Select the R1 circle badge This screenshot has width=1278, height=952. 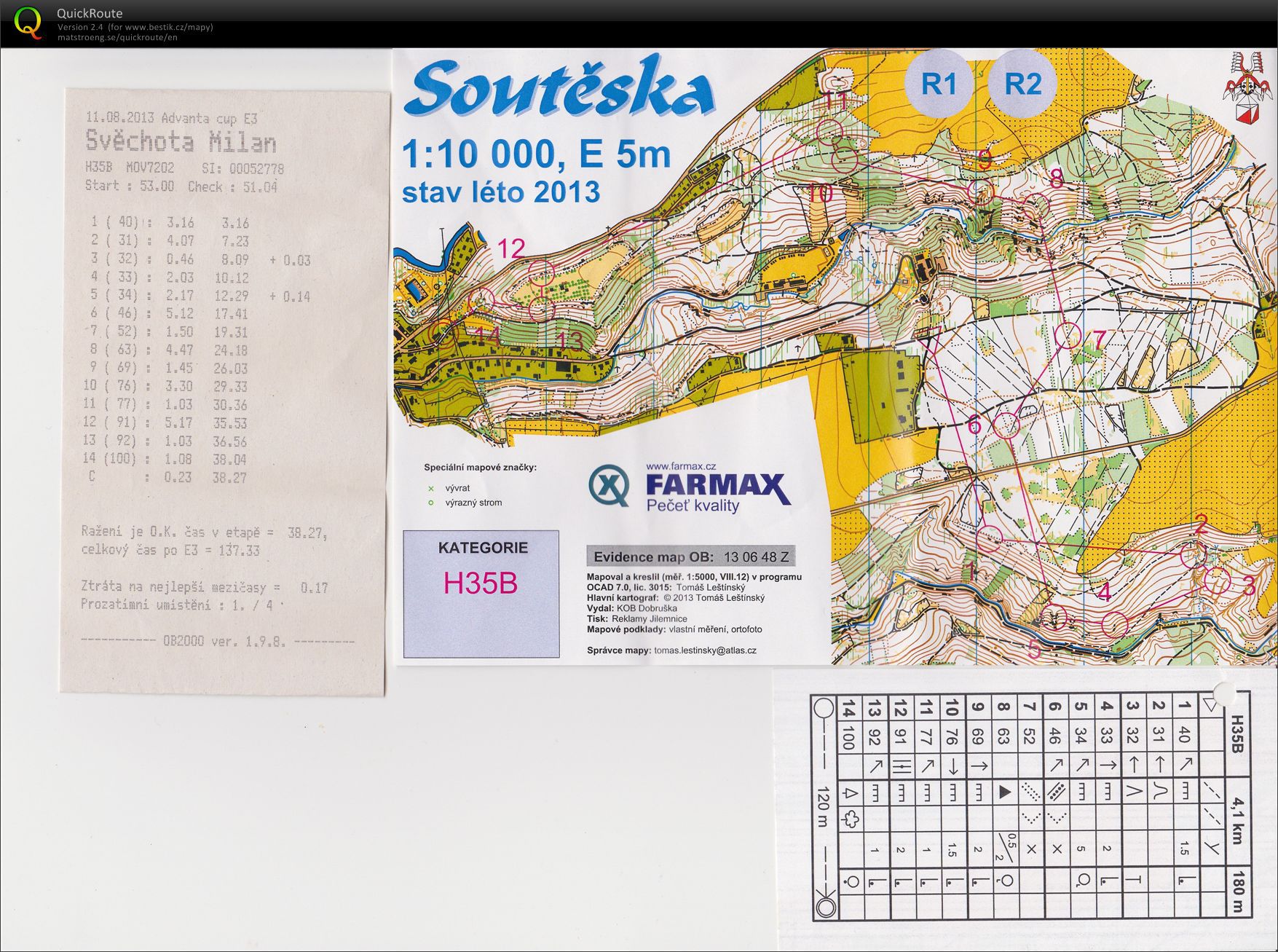(939, 84)
